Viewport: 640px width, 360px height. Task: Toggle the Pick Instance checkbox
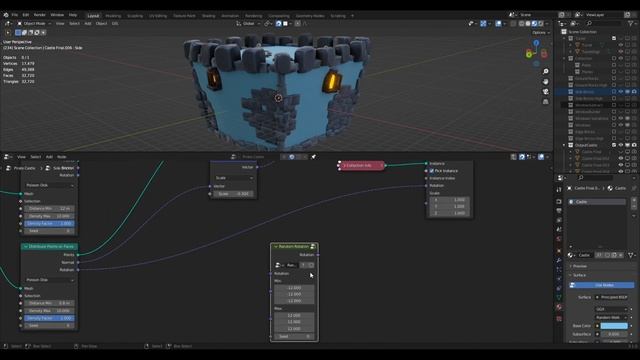tap(431, 171)
